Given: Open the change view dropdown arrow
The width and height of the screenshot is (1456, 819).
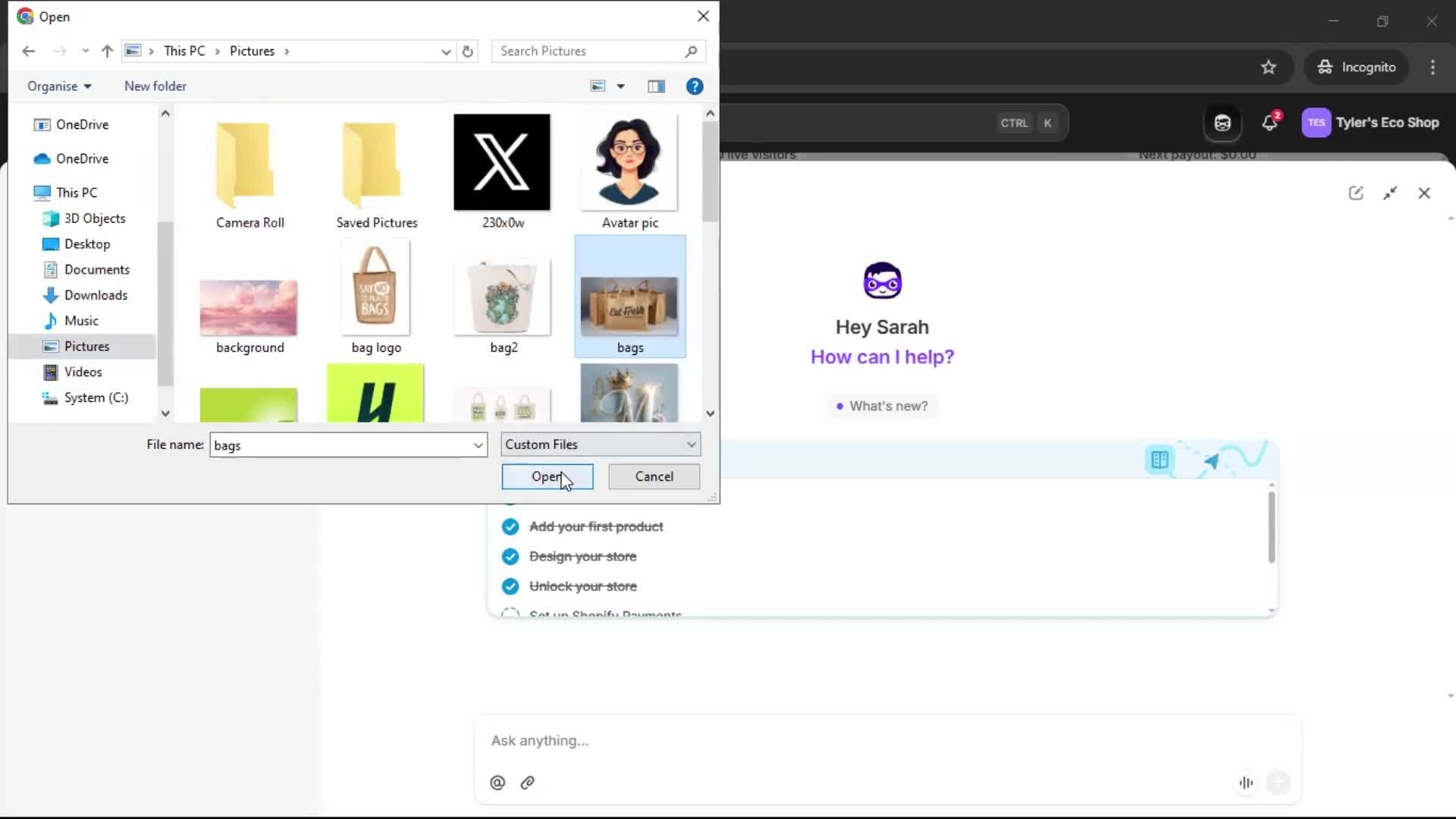Looking at the screenshot, I should pos(621,86).
